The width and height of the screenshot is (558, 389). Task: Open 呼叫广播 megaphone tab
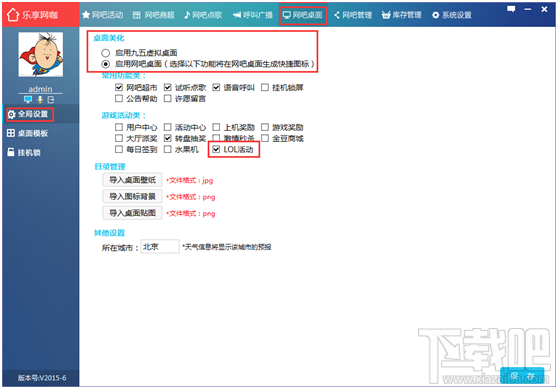[253, 15]
